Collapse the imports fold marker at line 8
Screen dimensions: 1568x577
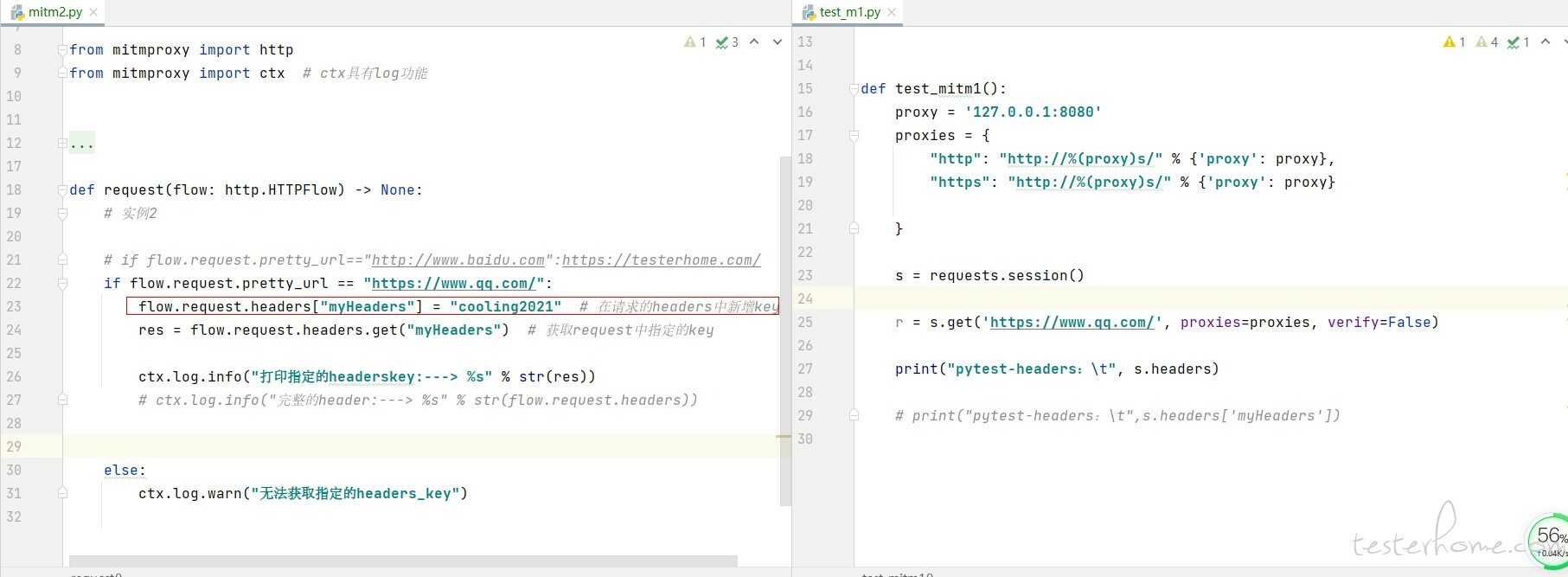pyautogui.click(x=62, y=50)
